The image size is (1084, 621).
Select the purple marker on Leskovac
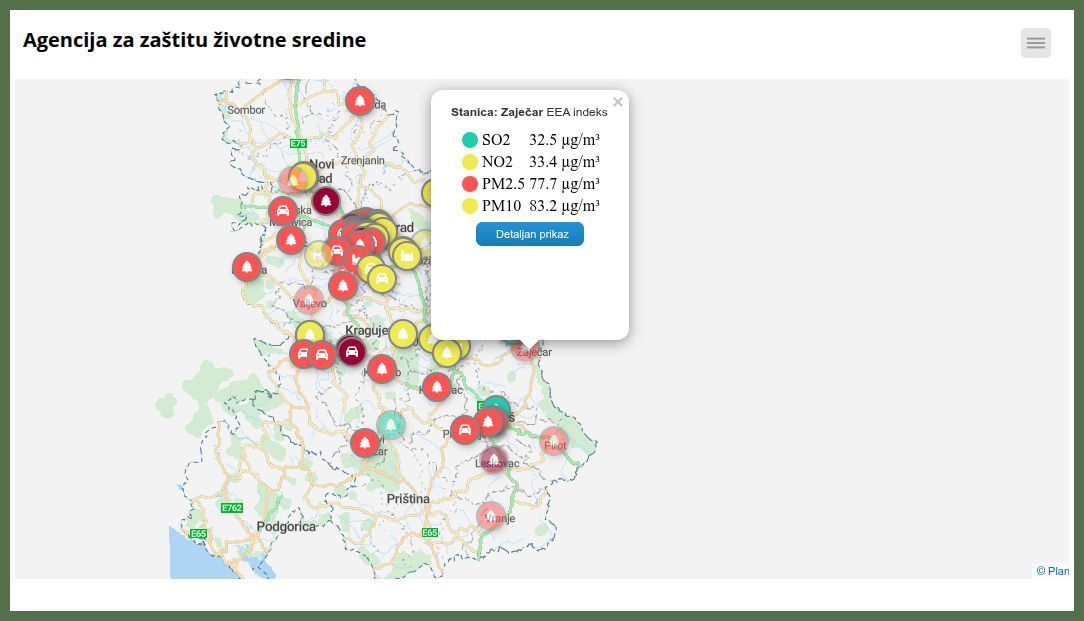click(493, 460)
